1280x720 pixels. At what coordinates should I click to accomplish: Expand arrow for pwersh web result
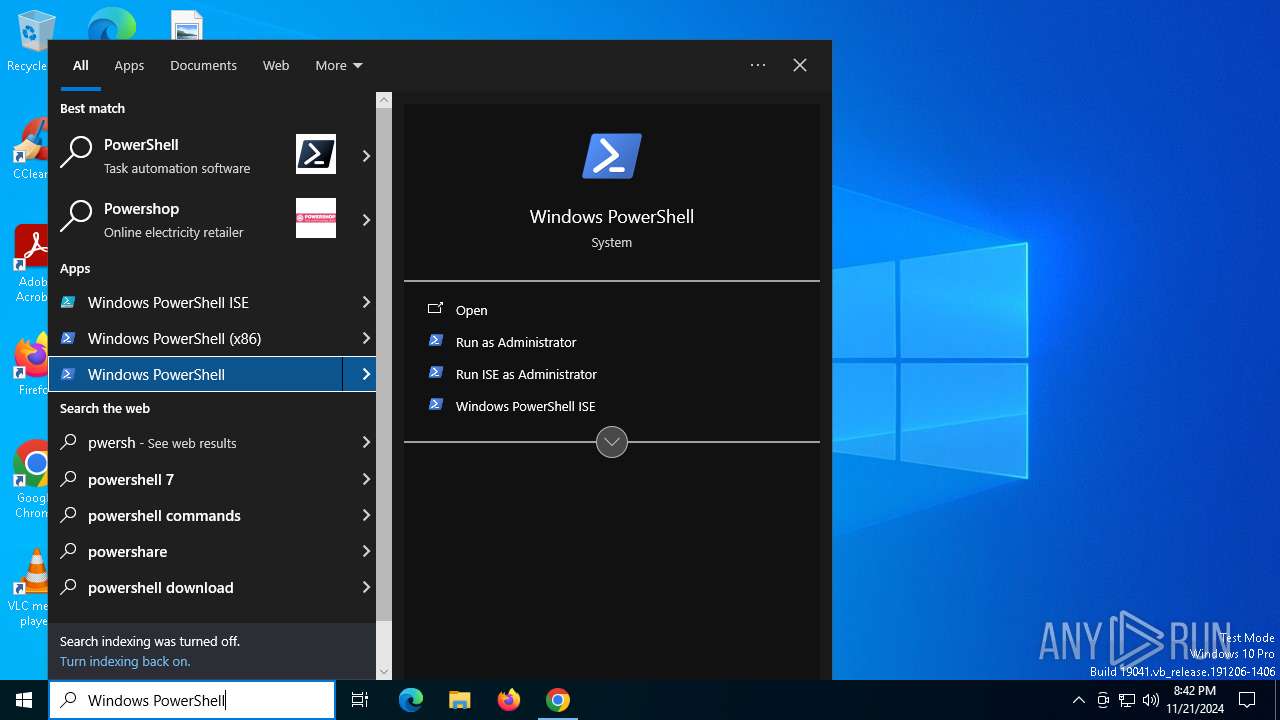click(366, 442)
